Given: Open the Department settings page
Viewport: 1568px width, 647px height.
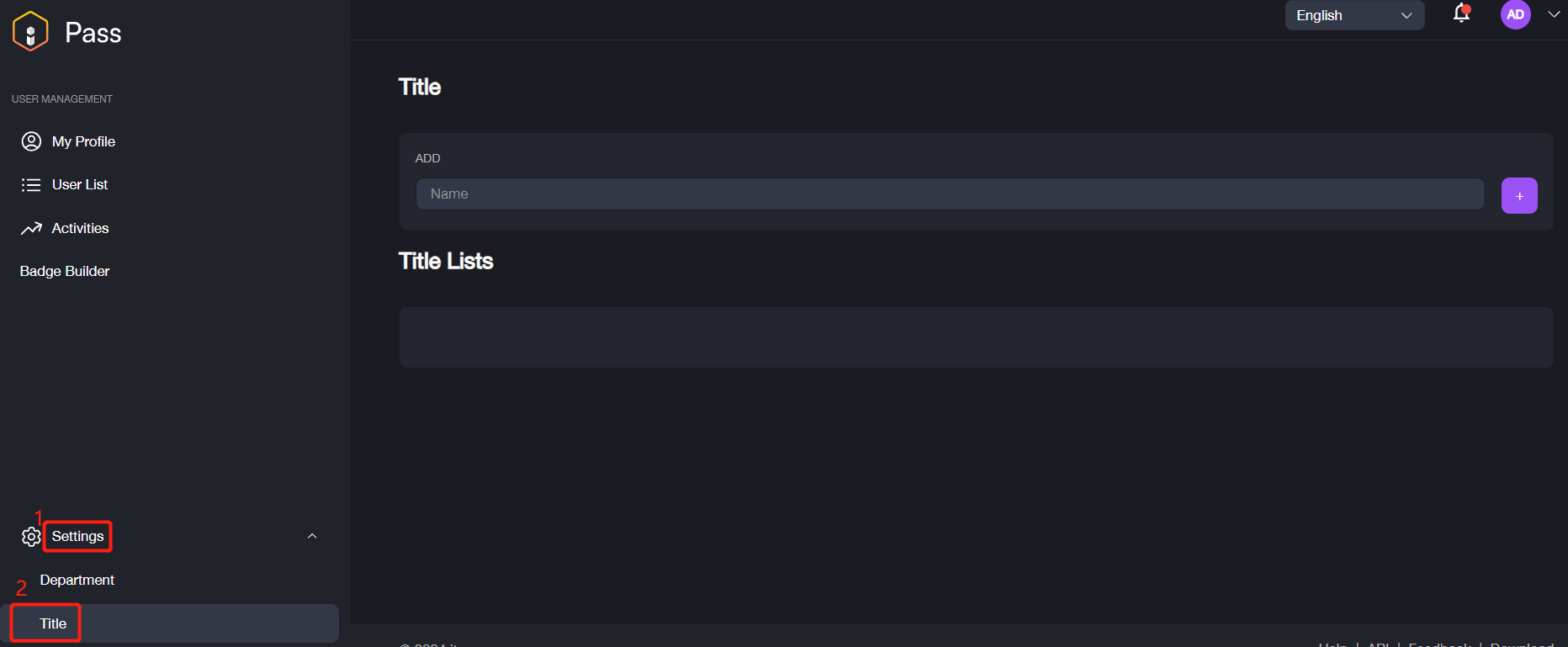Looking at the screenshot, I should tap(77, 580).
